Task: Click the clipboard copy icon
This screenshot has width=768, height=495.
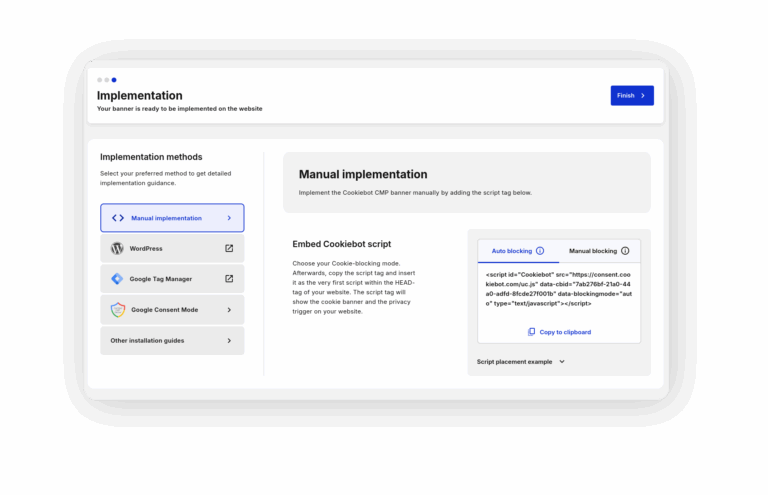Action: pyautogui.click(x=531, y=332)
